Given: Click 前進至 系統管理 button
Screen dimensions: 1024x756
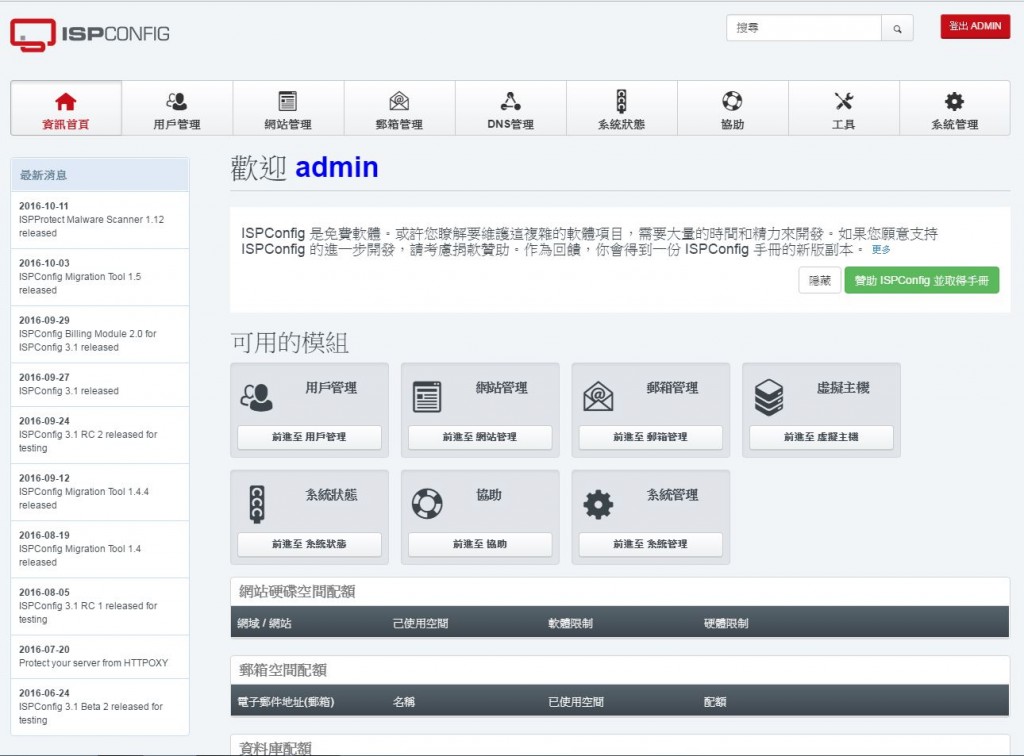Looking at the screenshot, I should click(650, 544).
